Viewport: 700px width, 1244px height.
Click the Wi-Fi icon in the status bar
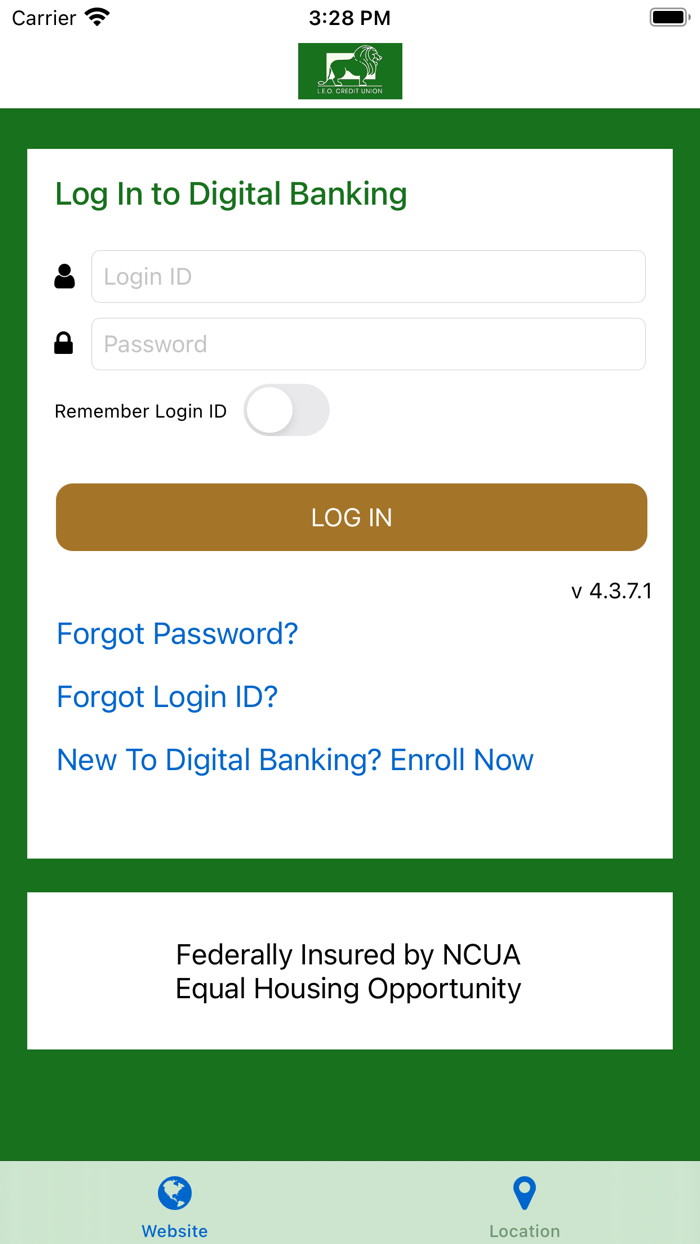(94, 16)
